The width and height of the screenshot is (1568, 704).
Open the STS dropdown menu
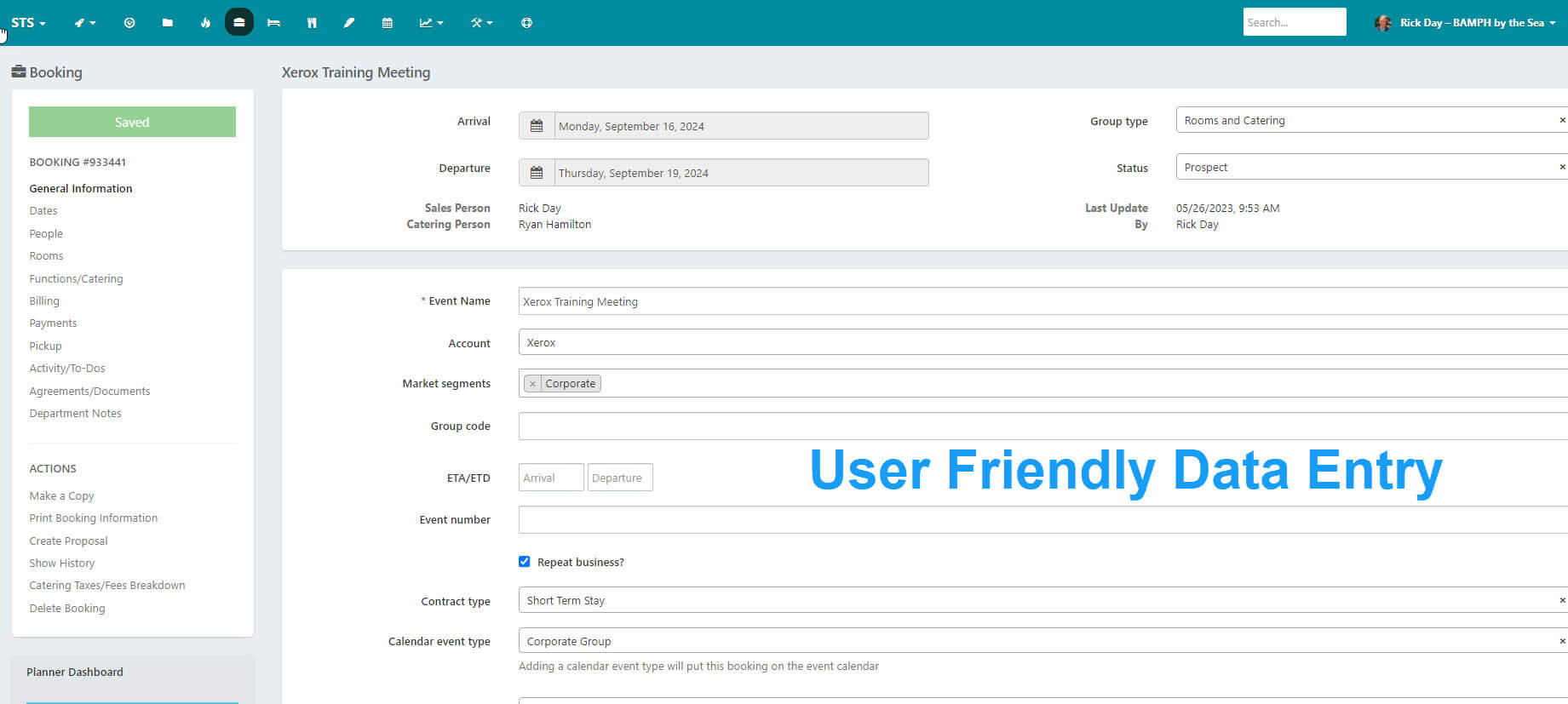click(x=28, y=23)
